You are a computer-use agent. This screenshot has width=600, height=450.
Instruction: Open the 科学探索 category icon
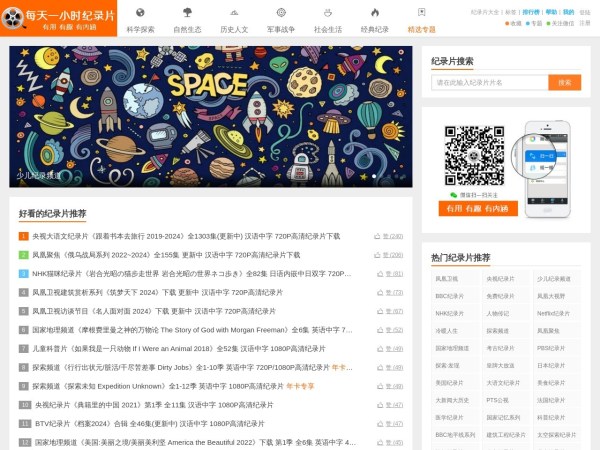(x=139, y=13)
